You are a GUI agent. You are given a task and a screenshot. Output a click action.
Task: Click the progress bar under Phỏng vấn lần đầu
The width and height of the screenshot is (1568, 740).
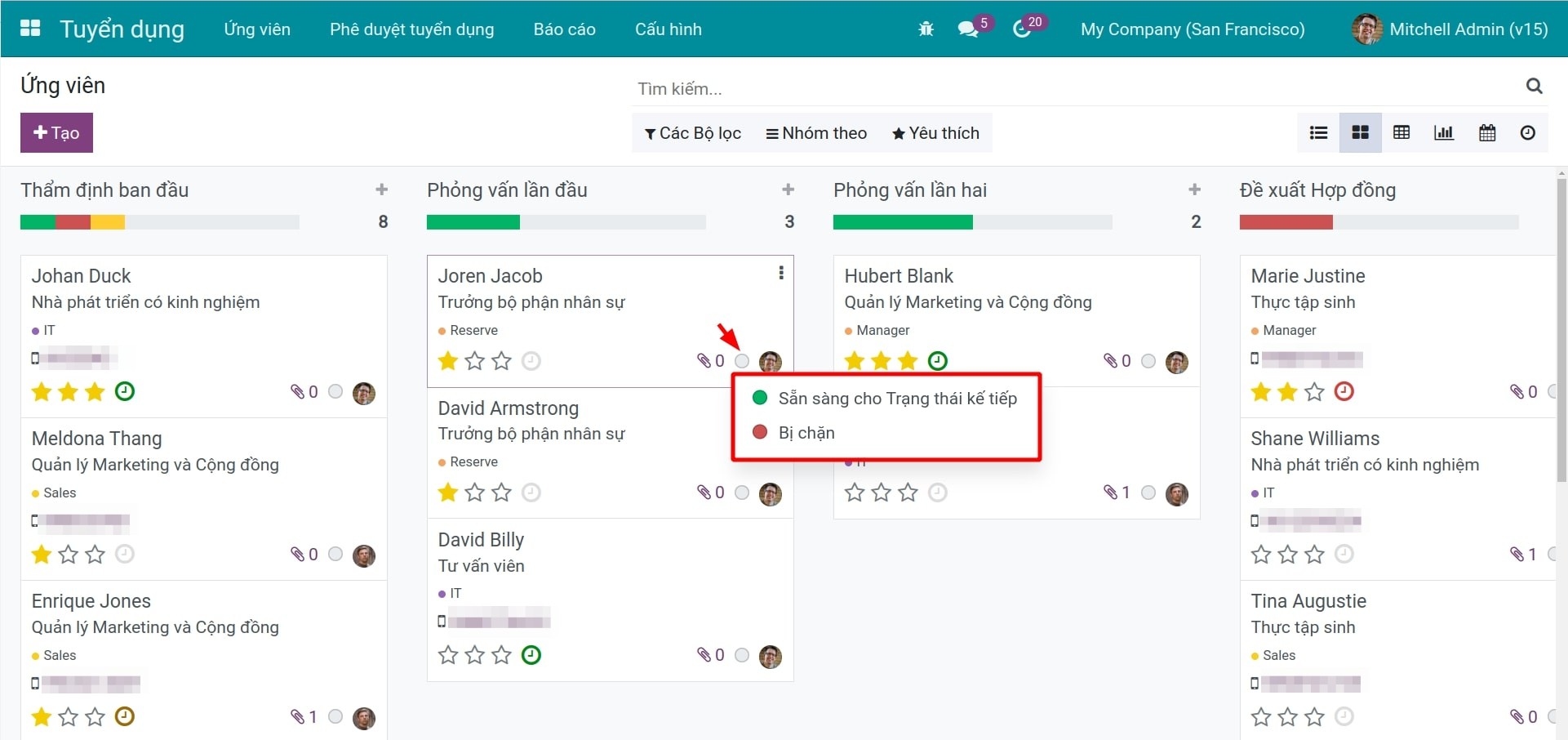[x=566, y=221]
